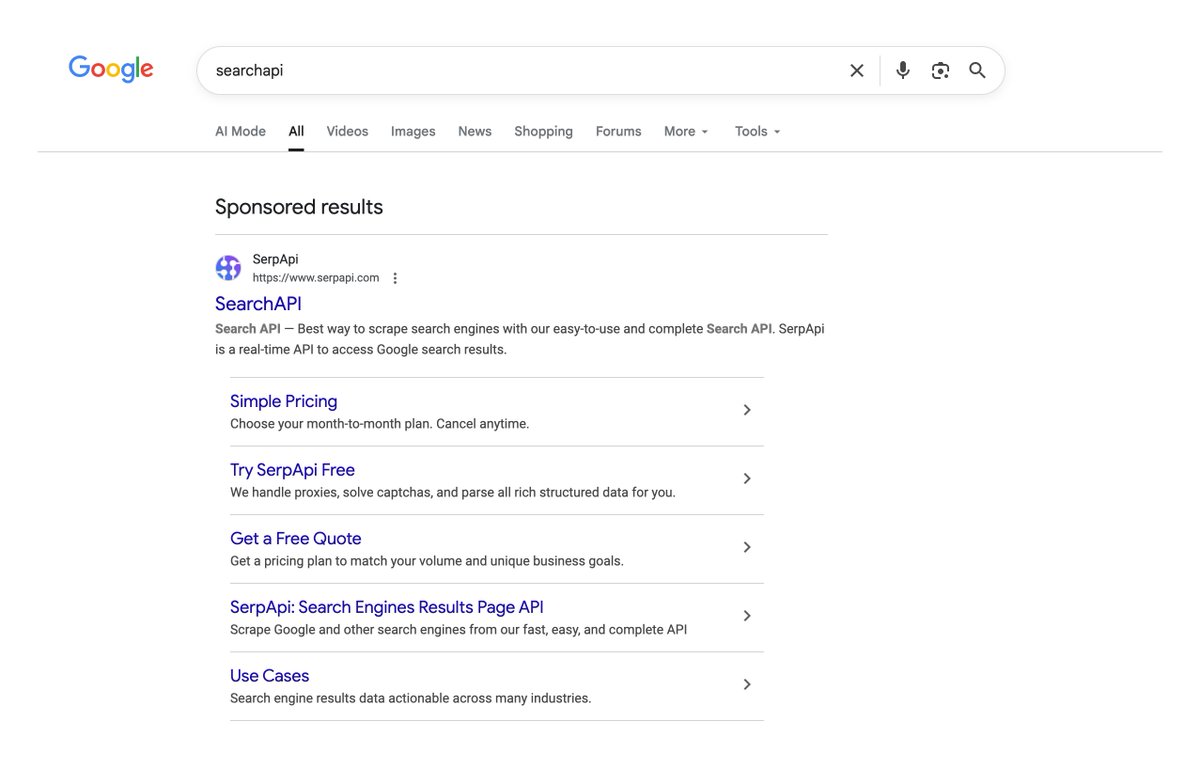Click chevron arrow next to Try SerpApi Free
The width and height of the screenshot is (1200, 768).
click(x=747, y=479)
